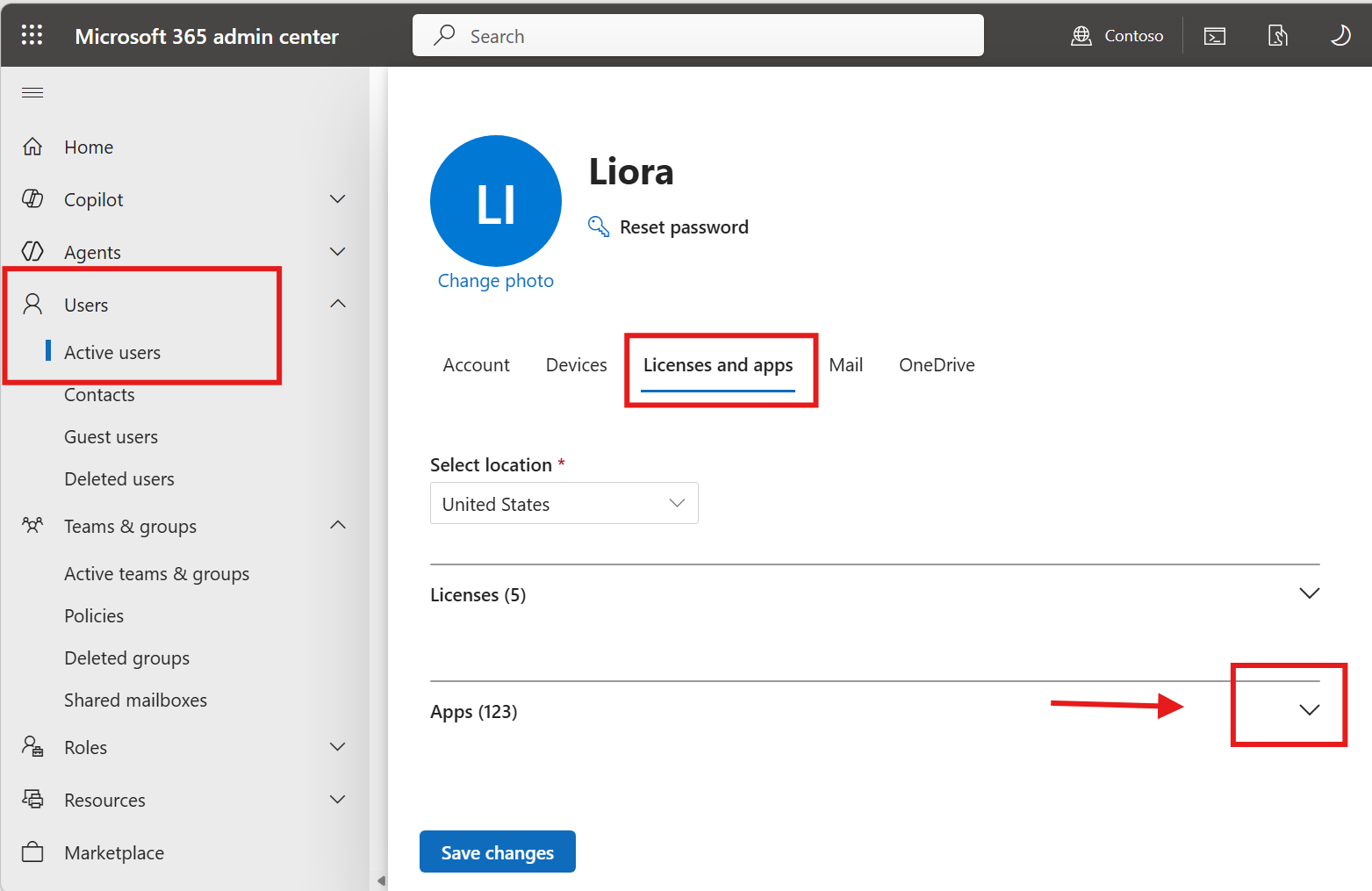Open Active users in sidebar
Screen dimensions: 1372x891
[x=112, y=352]
